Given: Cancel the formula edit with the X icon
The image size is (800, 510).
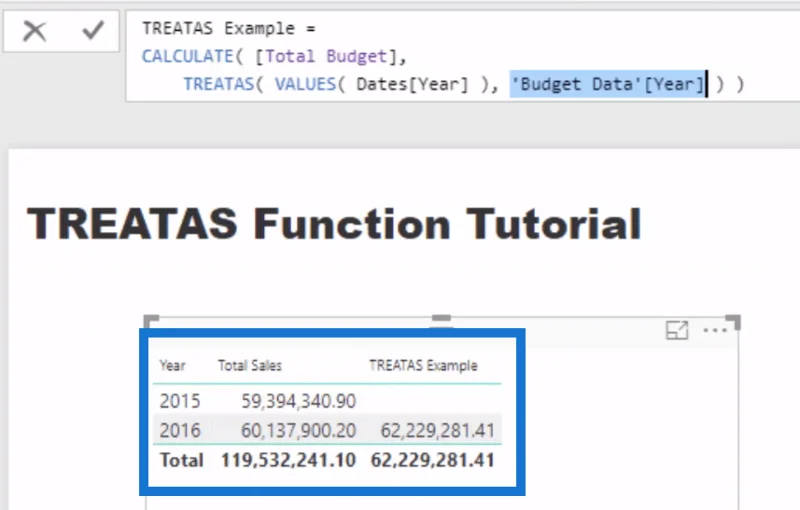Looking at the screenshot, I should [x=35, y=31].
